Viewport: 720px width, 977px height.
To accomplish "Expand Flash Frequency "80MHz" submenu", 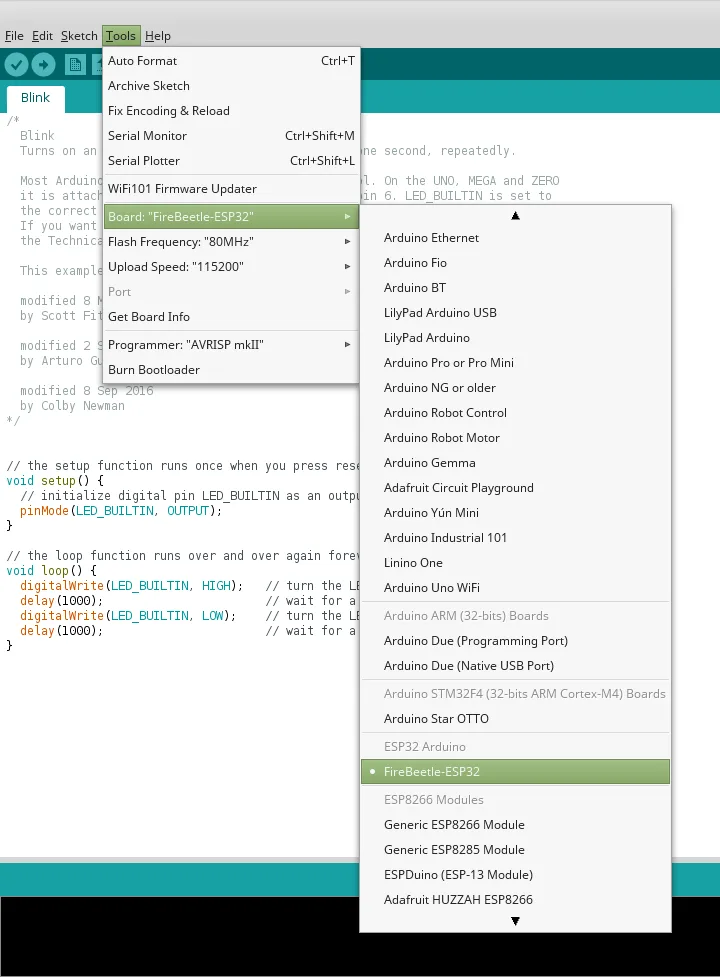I will pos(231,242).
